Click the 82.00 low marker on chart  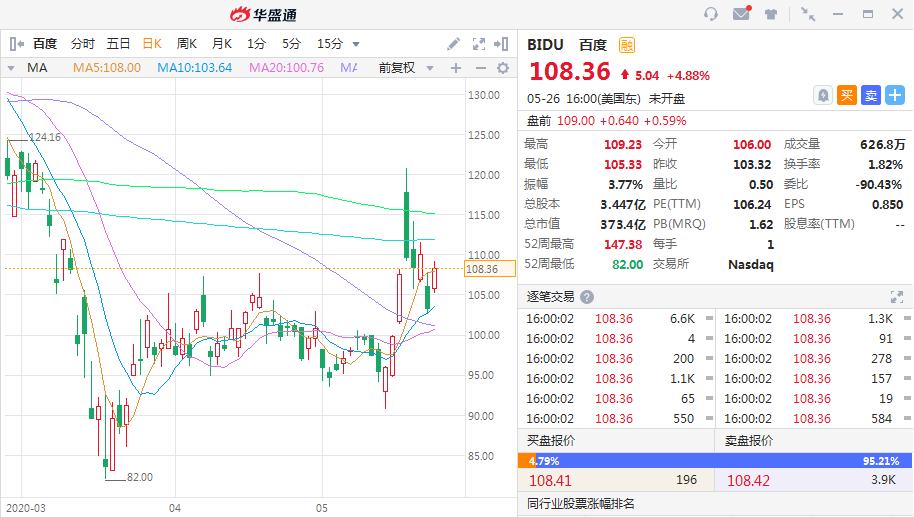[140, 477]
